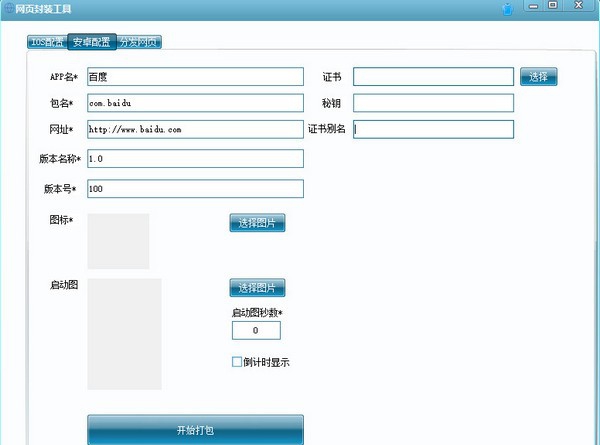Close the 网页封装工具 window
The image size is (600, 445).
coord(578,5)
